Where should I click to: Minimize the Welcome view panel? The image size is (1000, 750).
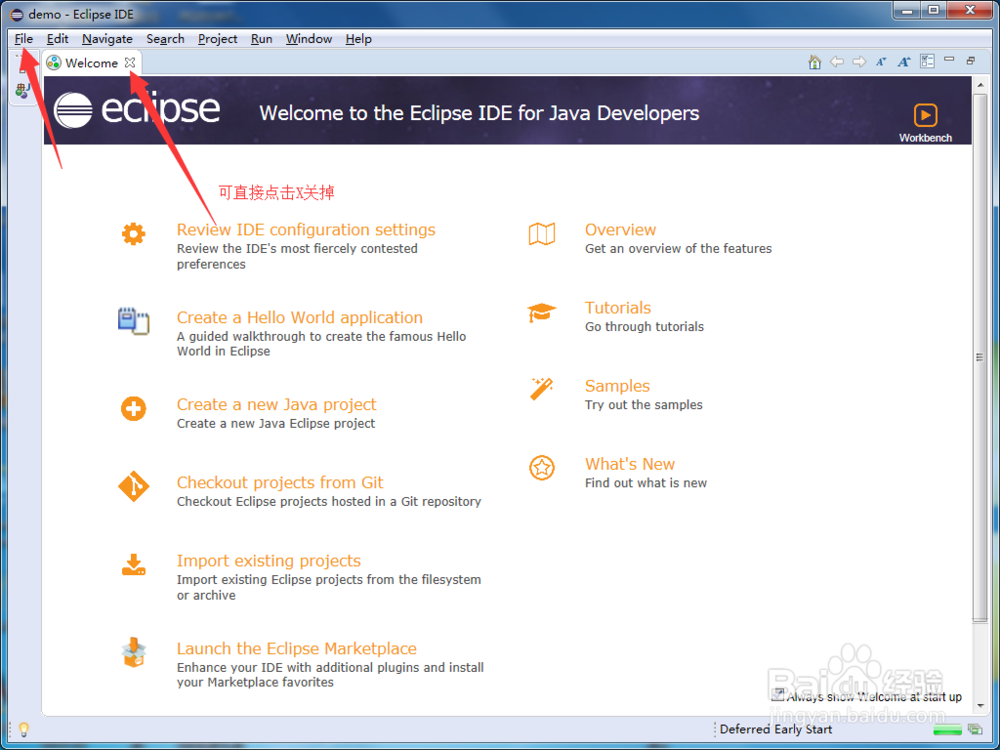point(949,59)
